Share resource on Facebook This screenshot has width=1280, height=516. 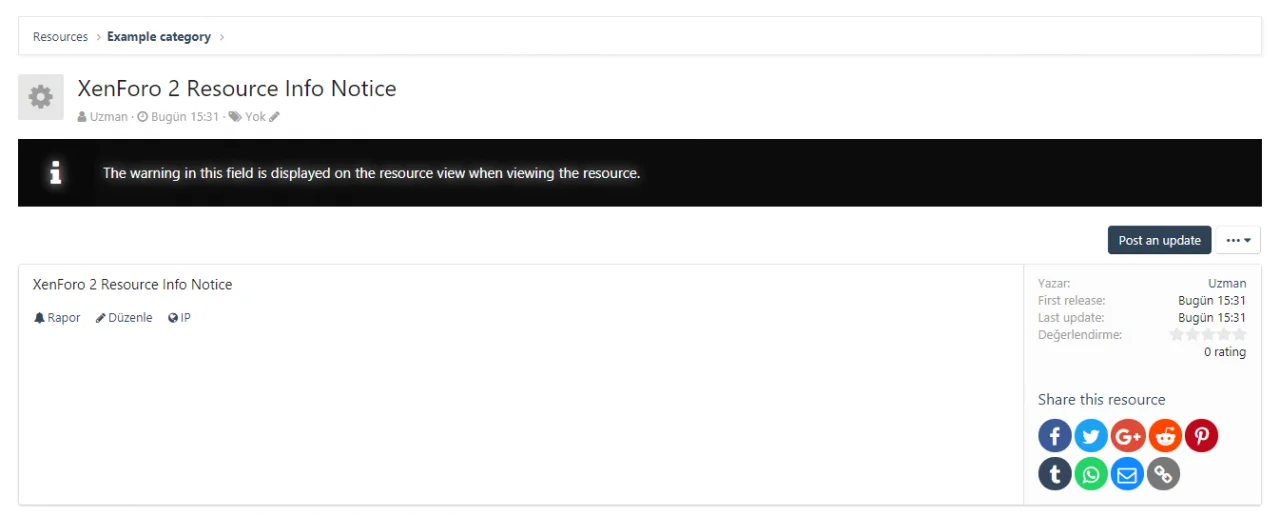(1055, 436)
